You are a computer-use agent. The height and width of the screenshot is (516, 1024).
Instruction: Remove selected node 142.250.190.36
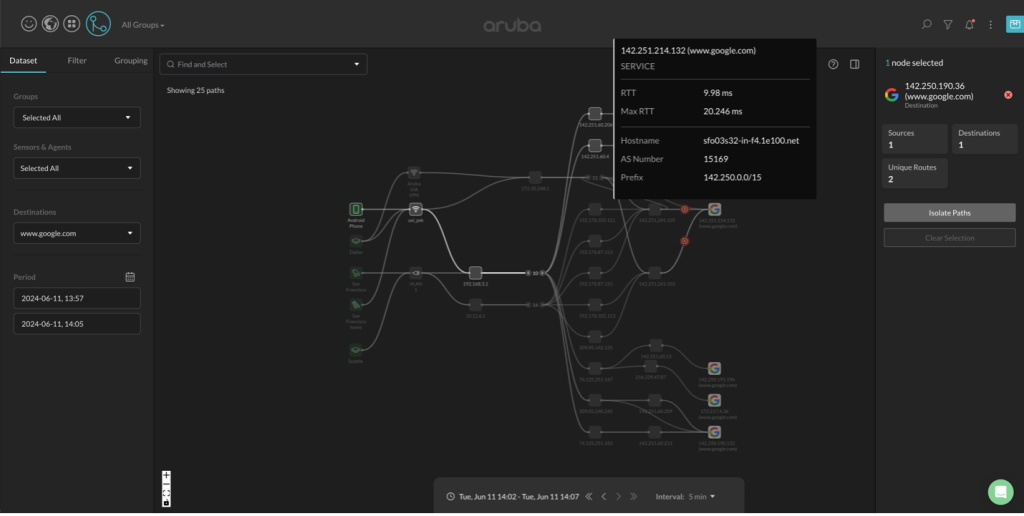click(1008, 95)
